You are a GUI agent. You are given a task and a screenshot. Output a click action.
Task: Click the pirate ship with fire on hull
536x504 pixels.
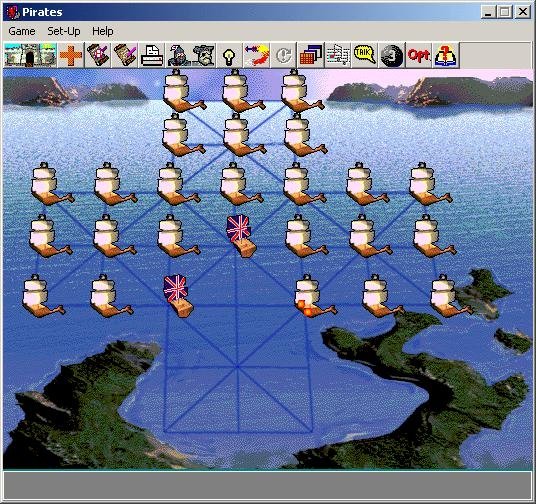(x=314, y=296)
